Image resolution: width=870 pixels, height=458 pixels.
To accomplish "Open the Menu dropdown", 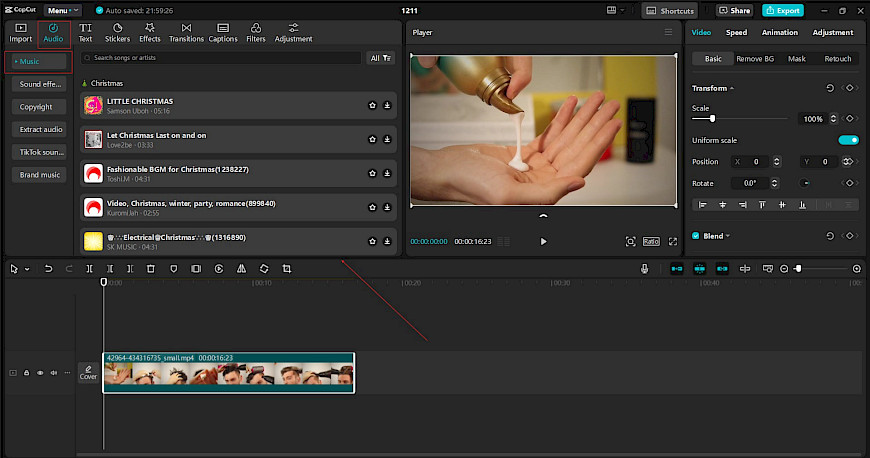I will 62,11.
